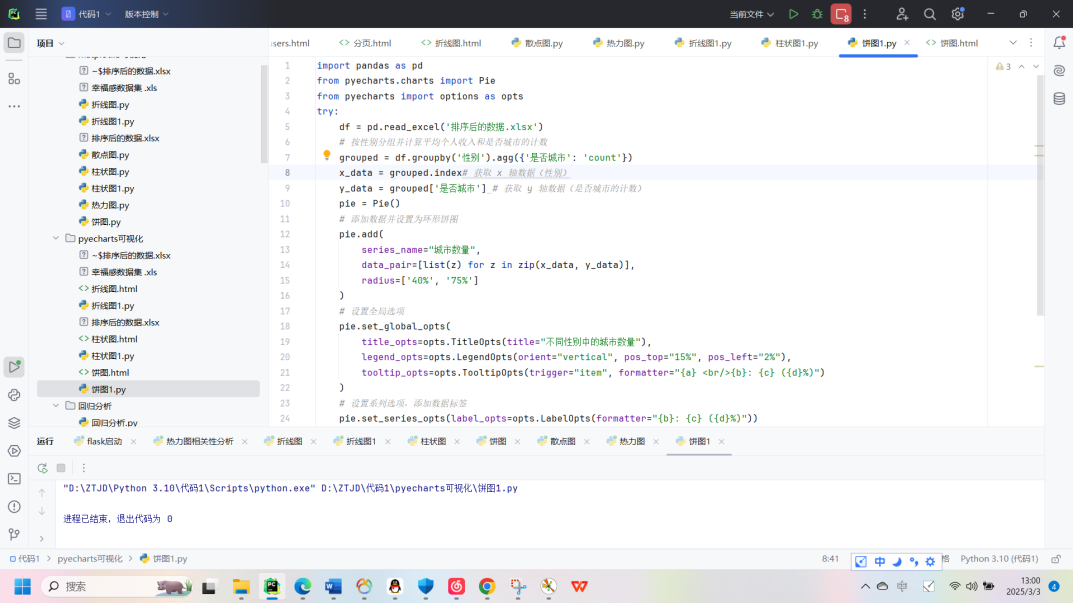Show more tool windows ellipsis
Viewport: 1073px width, 603px height.
[x=14, y=106]
